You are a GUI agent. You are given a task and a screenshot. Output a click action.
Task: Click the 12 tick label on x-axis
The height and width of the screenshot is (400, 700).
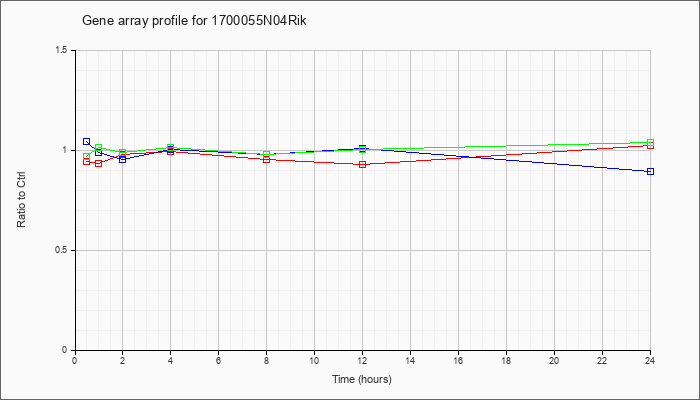pyautogui.click(x=362, y=360)
